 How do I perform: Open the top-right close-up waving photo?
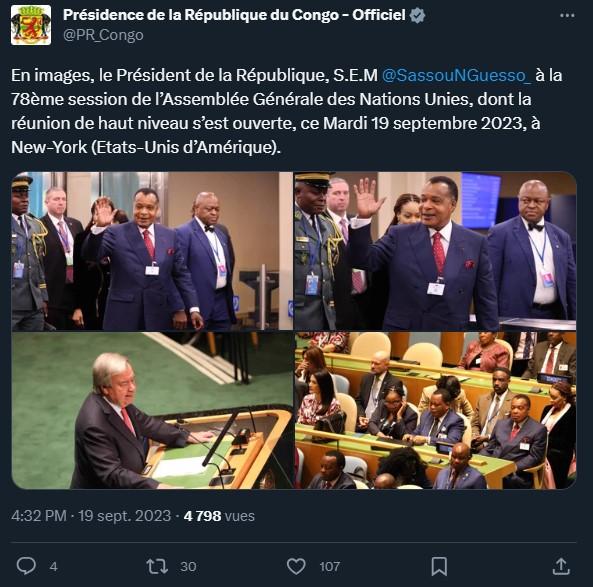click(435, 251)
